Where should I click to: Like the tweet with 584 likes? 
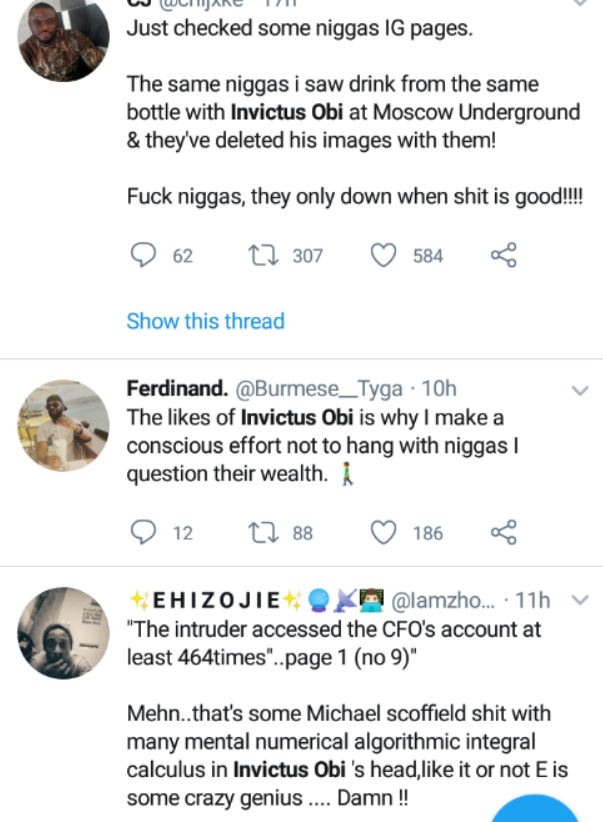[384, 256]
